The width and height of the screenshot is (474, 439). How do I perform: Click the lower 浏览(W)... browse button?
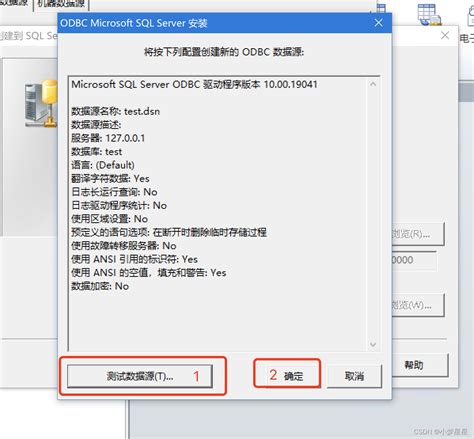coord(418,305)
